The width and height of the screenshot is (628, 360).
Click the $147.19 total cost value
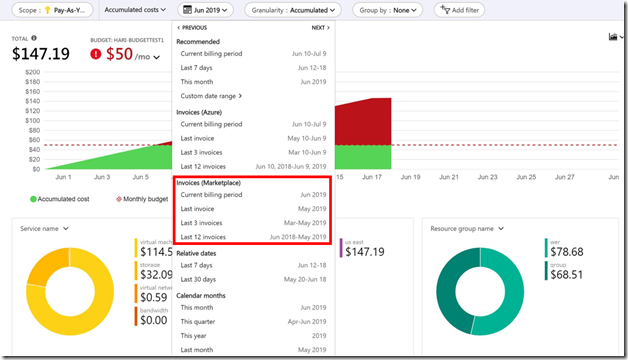[41, 54]
